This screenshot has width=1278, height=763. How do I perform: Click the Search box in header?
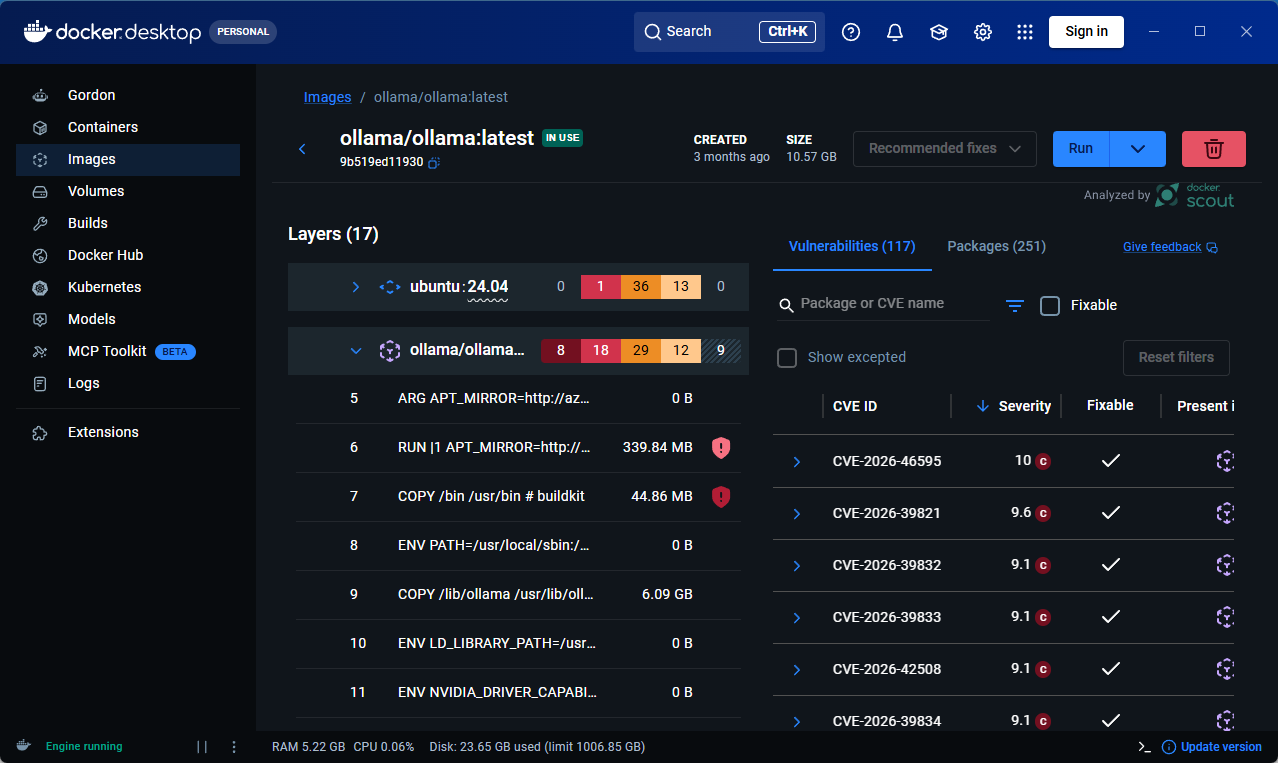[729, 32]
